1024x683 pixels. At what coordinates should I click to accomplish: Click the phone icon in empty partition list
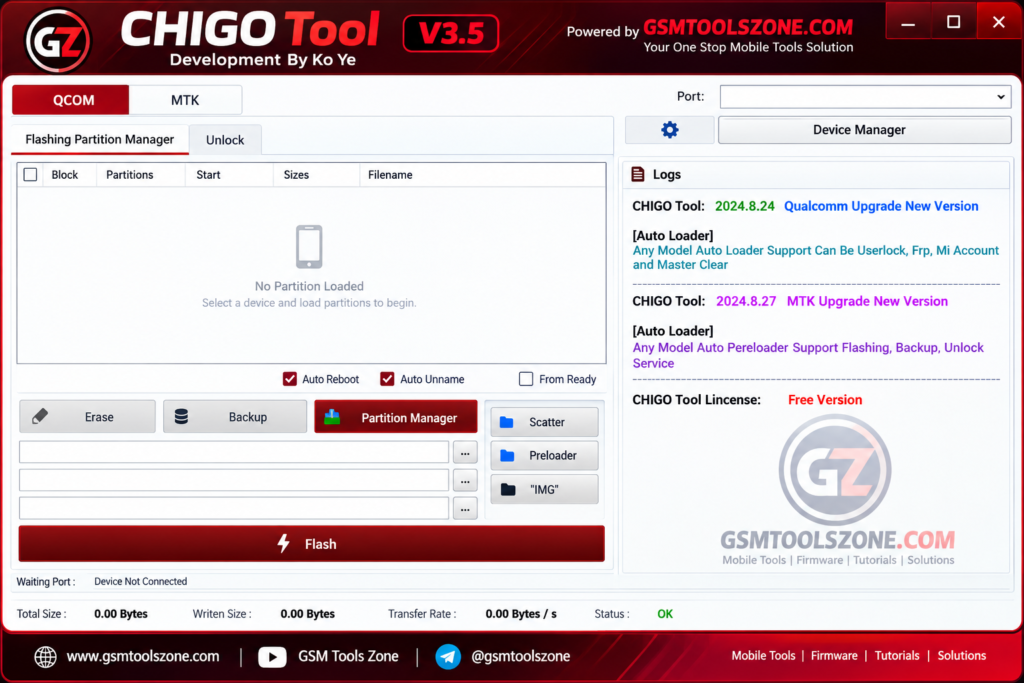(309, 247)
